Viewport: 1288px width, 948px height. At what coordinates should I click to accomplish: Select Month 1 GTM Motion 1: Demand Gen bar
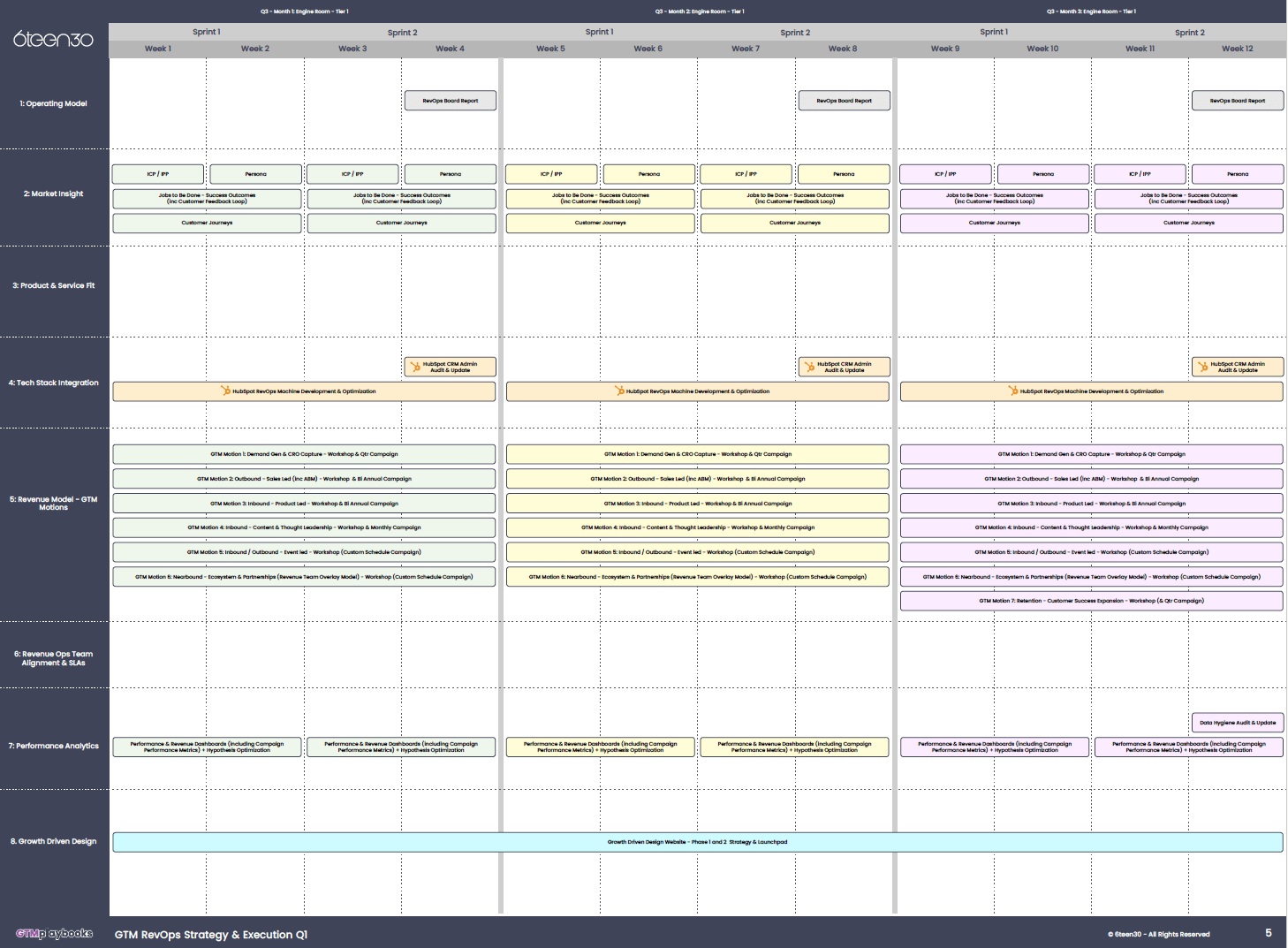click(x=304, y=454)
